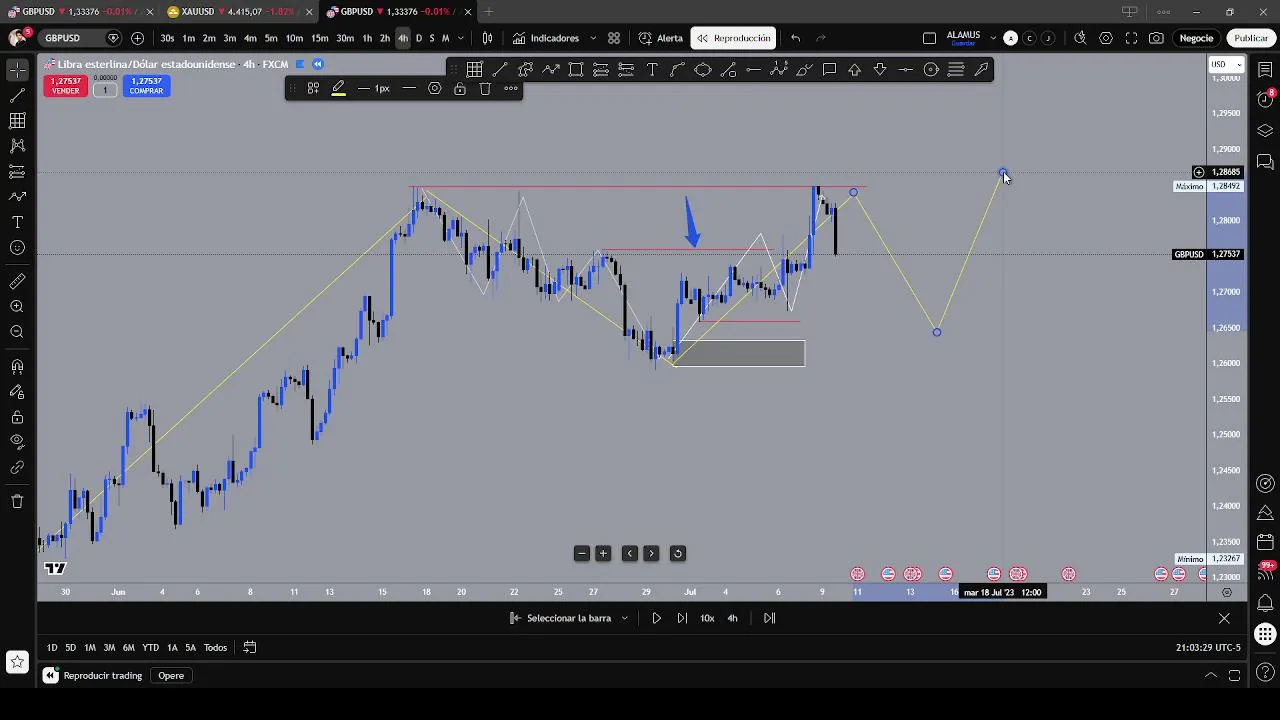Open the USD currency dropdown on price axis

[1226, 64]
